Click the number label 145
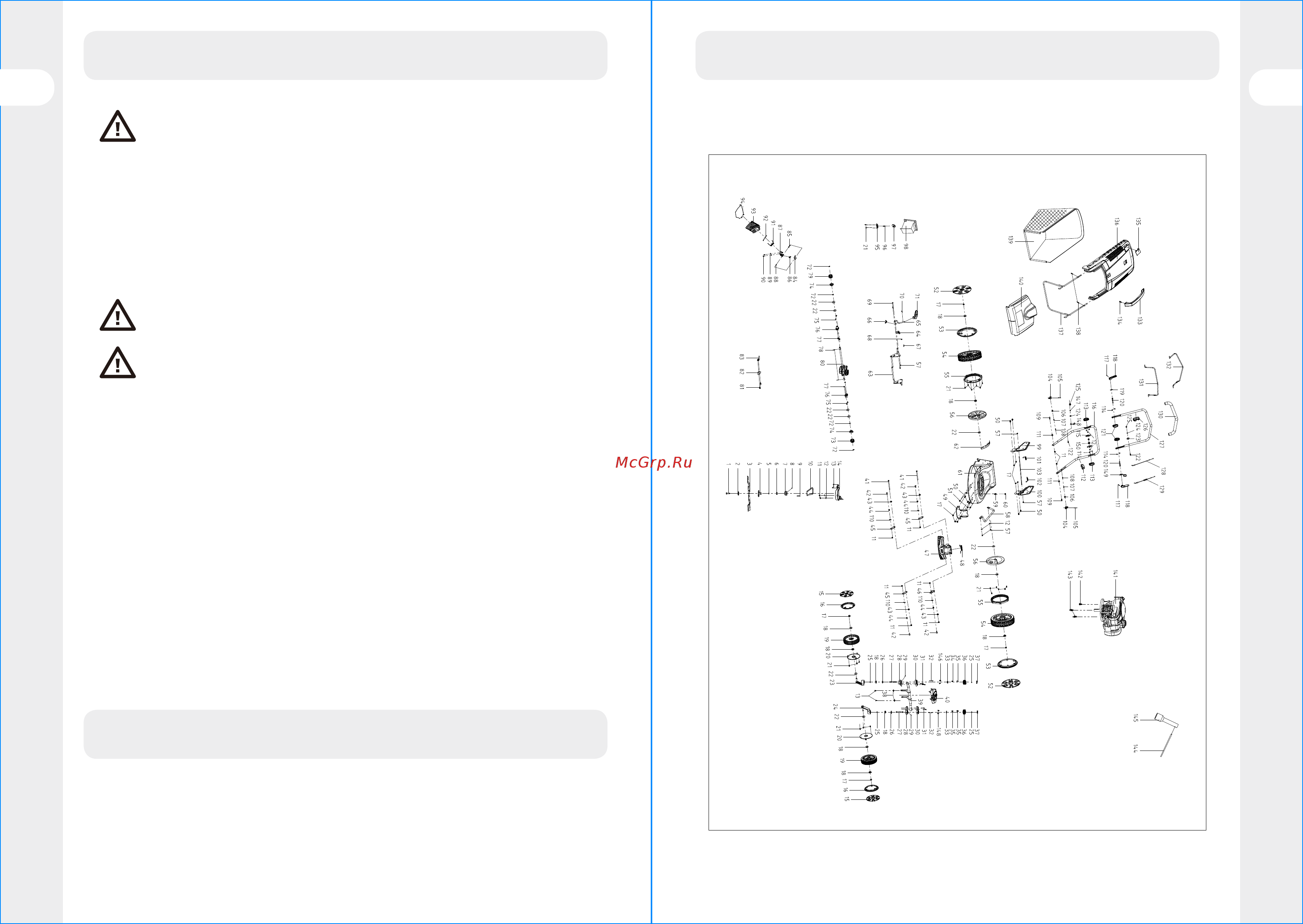The height and width of the screenshot is (924, 1303). coord(1136,719)
